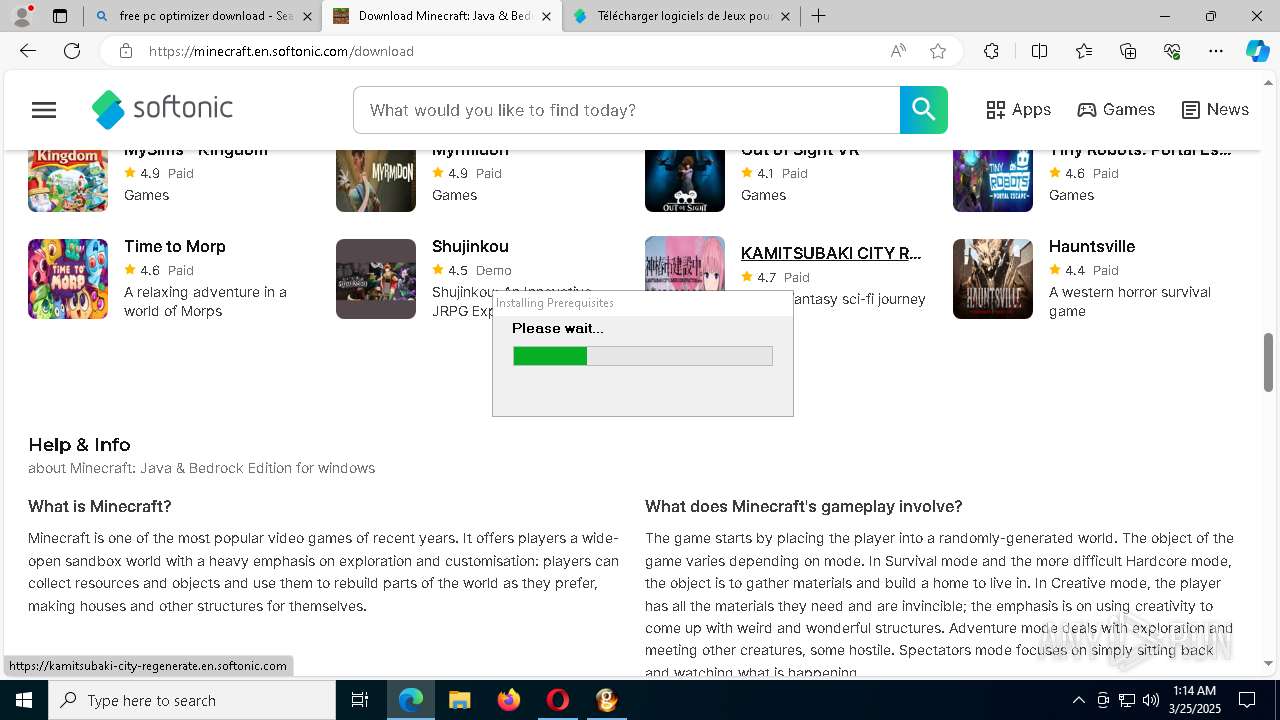Open volume control in system tray
The width and height of the screenshot is (1280, 720).
(1151, 700)
